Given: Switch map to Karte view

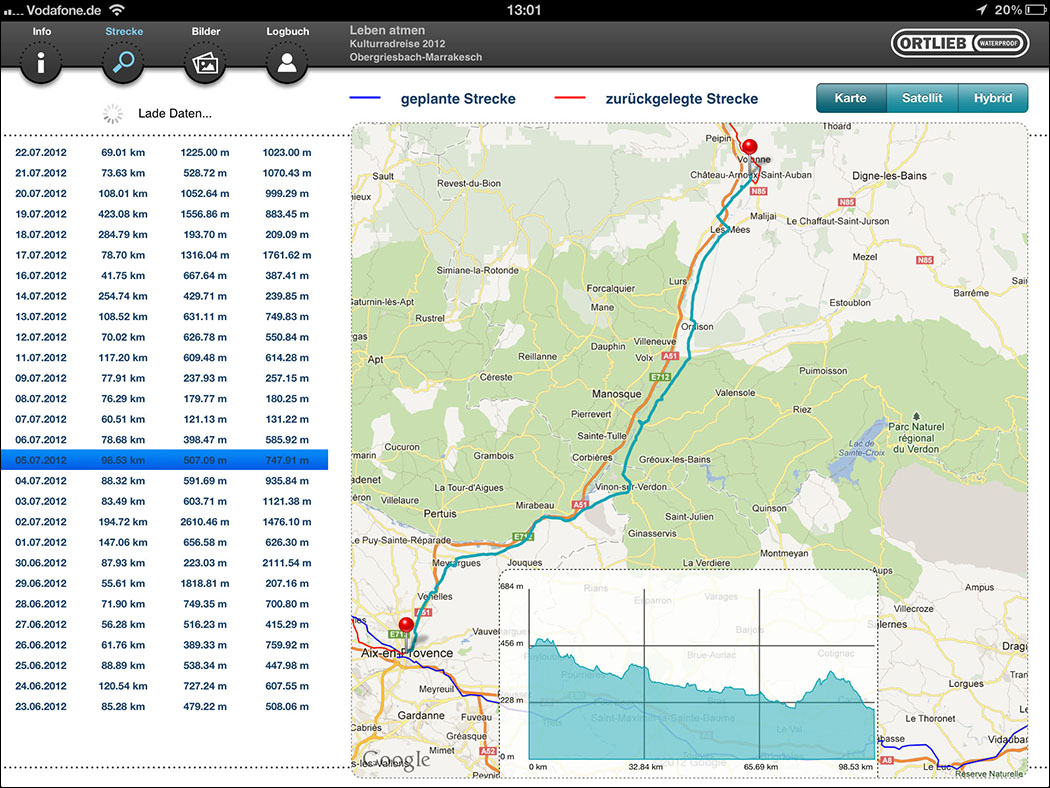Looking at the screenshot, I should (x=850, y=98).
